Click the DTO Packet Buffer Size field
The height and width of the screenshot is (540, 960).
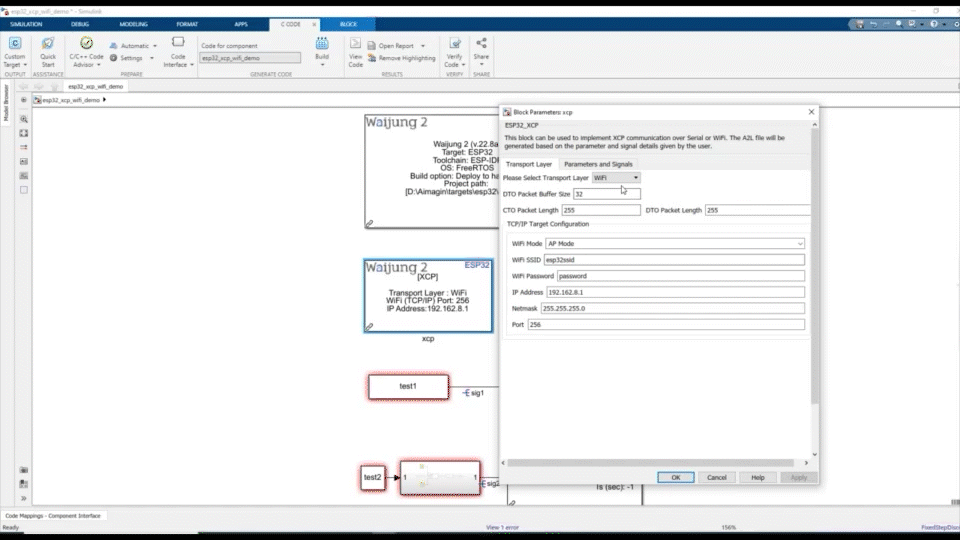[606, 194]
